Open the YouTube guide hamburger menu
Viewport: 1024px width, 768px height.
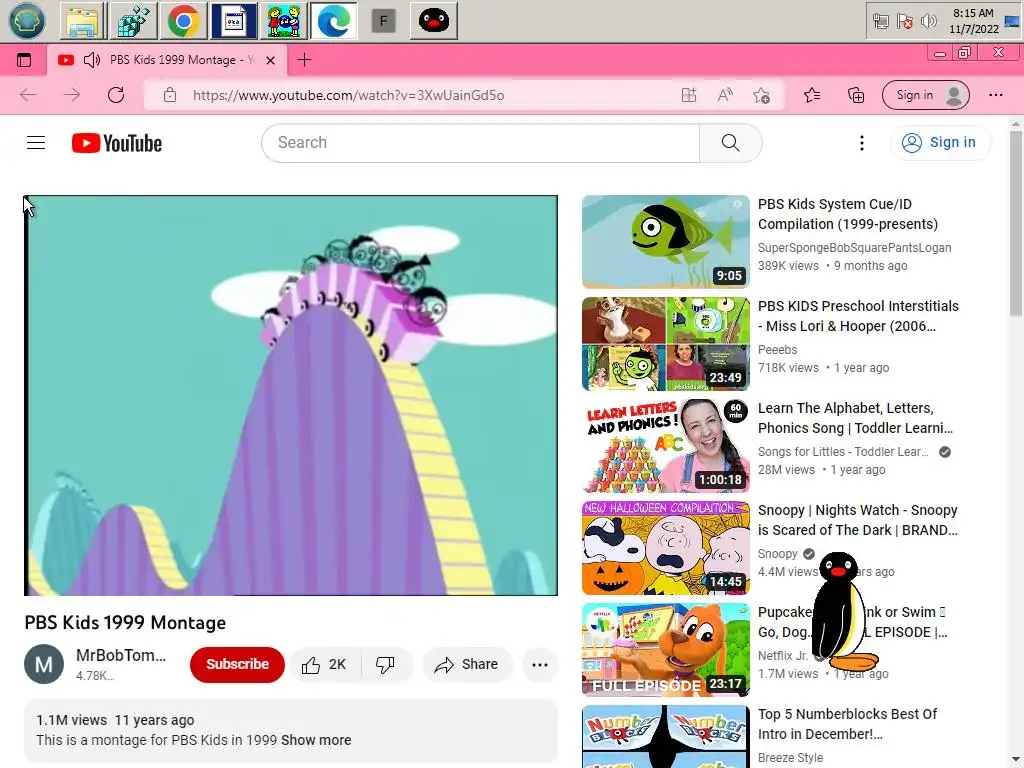tap(36, 142)
